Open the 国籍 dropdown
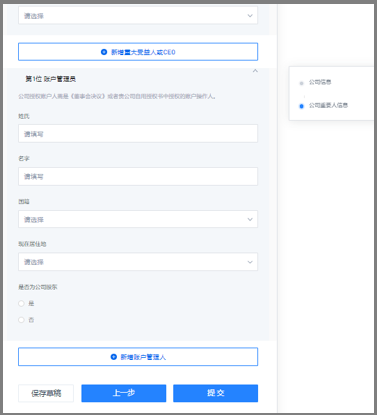Screen dimensions: 377x415 tap(138, 219)
